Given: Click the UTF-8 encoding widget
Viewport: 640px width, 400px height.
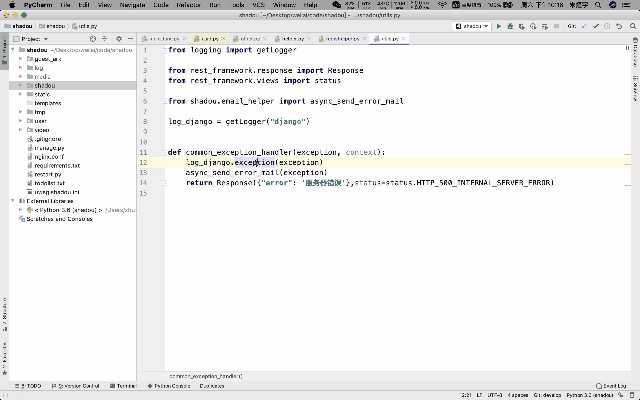Looking at the screenshot, I should 495,395.
